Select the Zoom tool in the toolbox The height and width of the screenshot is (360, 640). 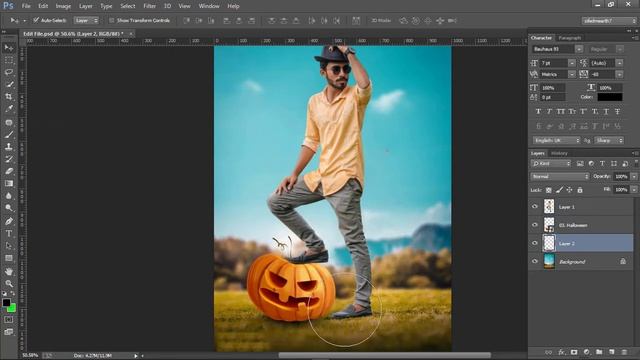pyautogui.click(x=9, y=284)
